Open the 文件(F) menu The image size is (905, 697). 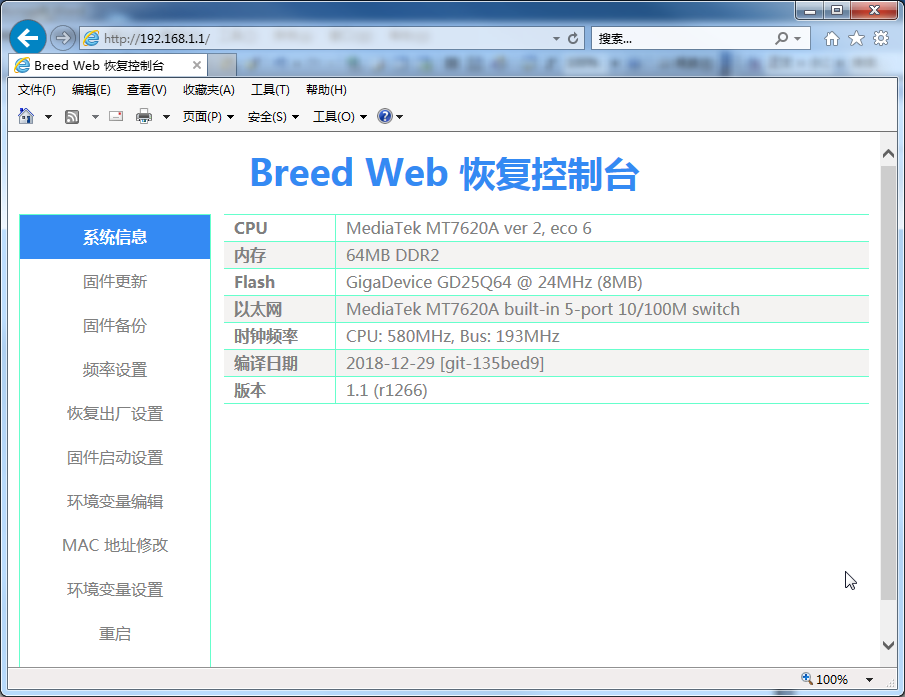(36, 90)
